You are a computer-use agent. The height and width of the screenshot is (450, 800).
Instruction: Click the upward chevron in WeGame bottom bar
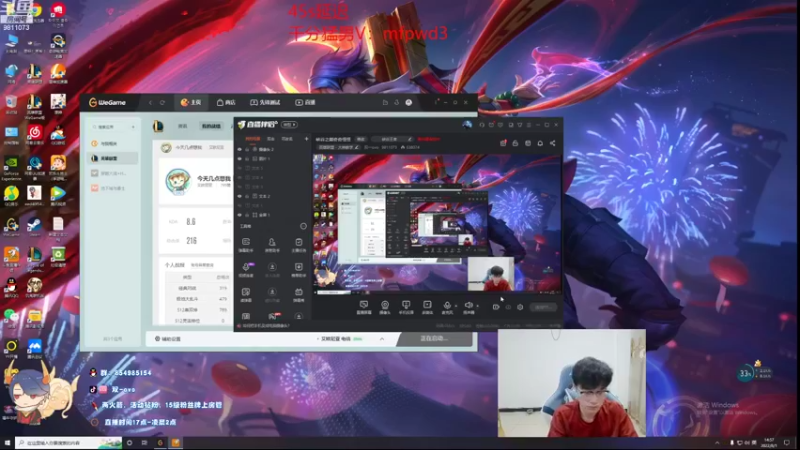coord(382,339)
